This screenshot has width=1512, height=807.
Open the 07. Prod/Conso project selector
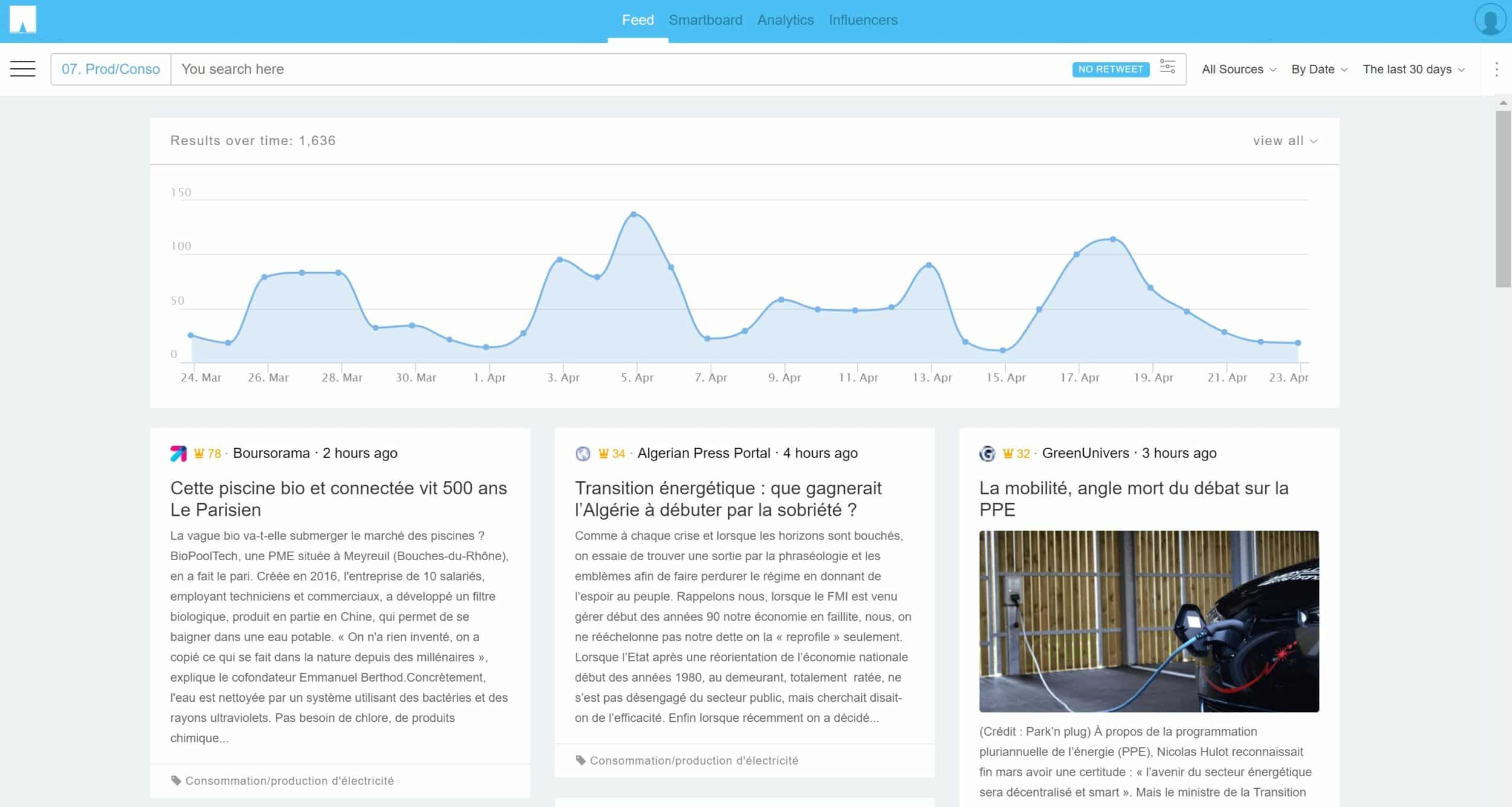tap(111, 69)
